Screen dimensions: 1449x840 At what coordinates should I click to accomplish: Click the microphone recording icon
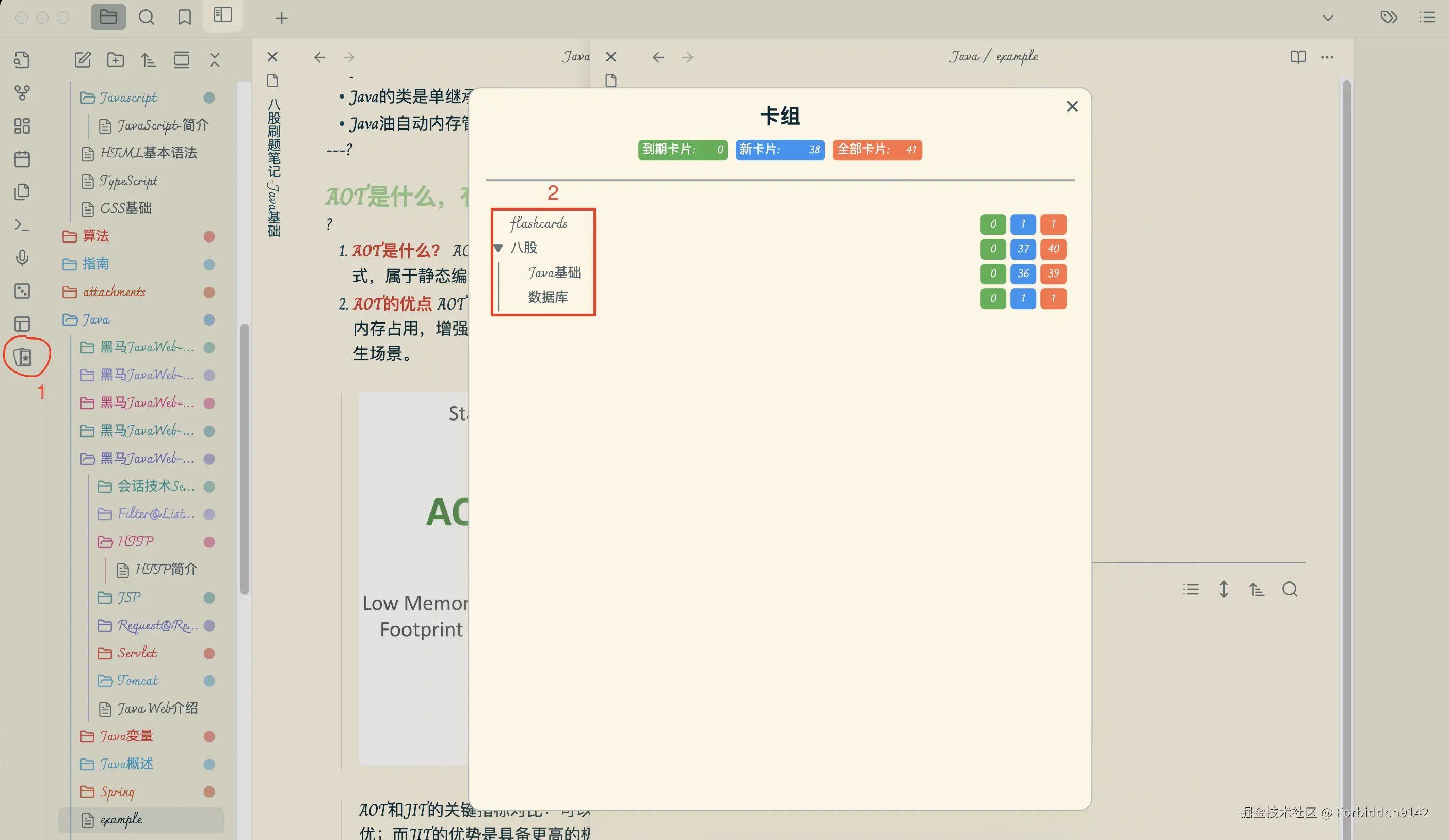(x=22, y=258)
